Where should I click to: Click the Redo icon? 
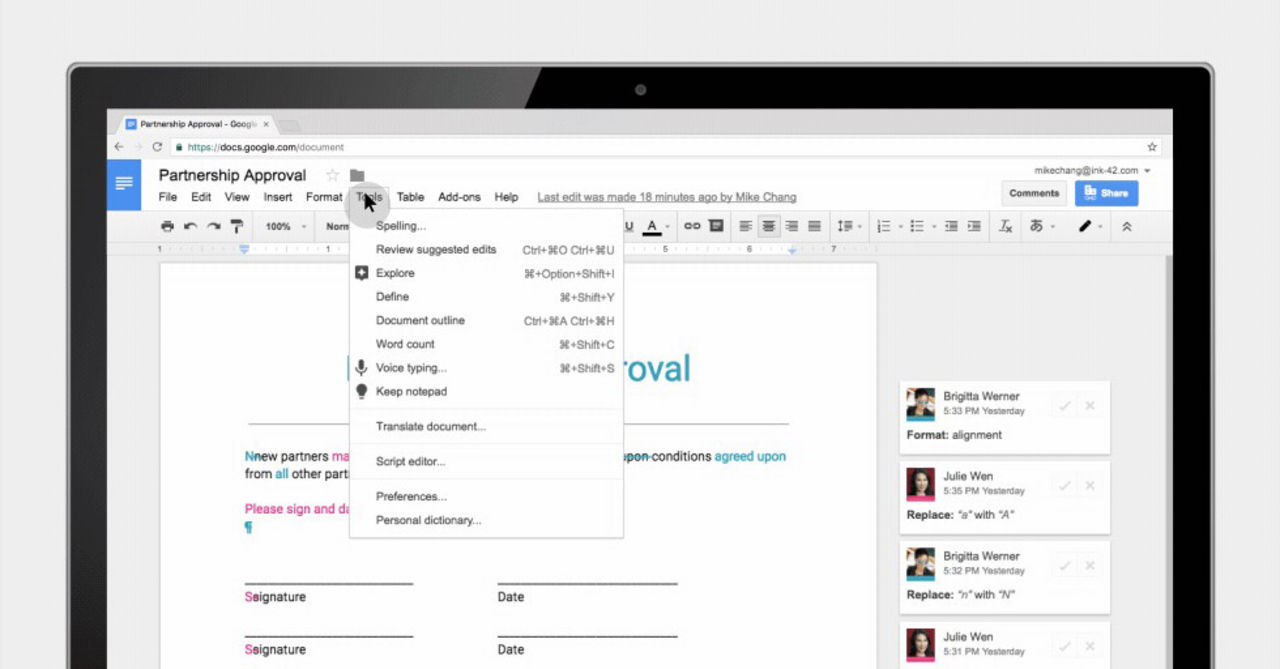pos(214,226)
